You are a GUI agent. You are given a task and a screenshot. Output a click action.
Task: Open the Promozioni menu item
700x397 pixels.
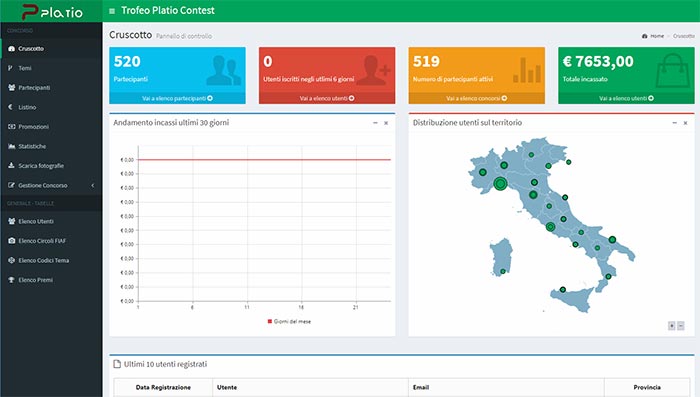(x=51, y=127)
